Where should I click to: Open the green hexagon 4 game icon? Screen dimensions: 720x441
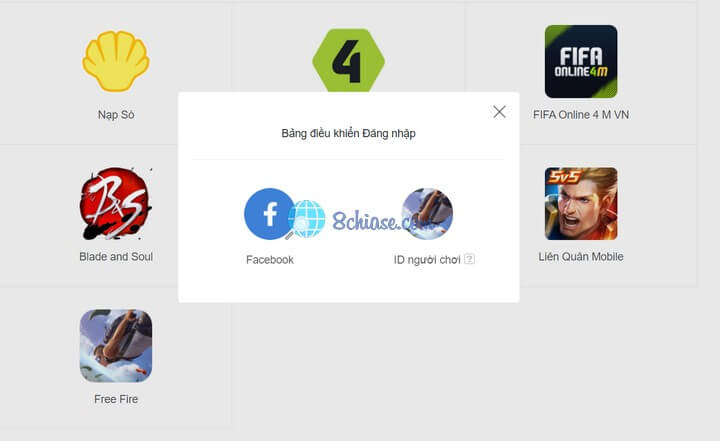pyautogui.click(x=349, y=60)
